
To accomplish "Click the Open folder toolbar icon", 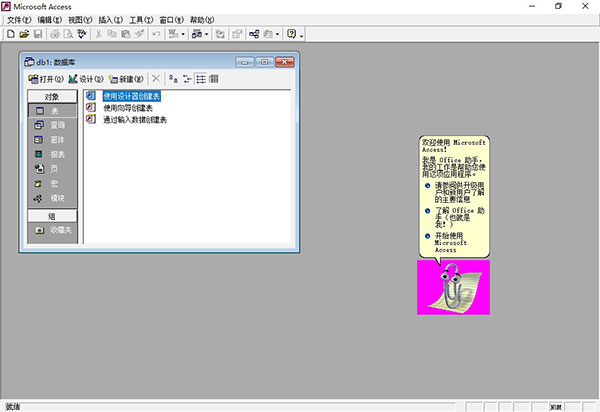I will point(23,34).
